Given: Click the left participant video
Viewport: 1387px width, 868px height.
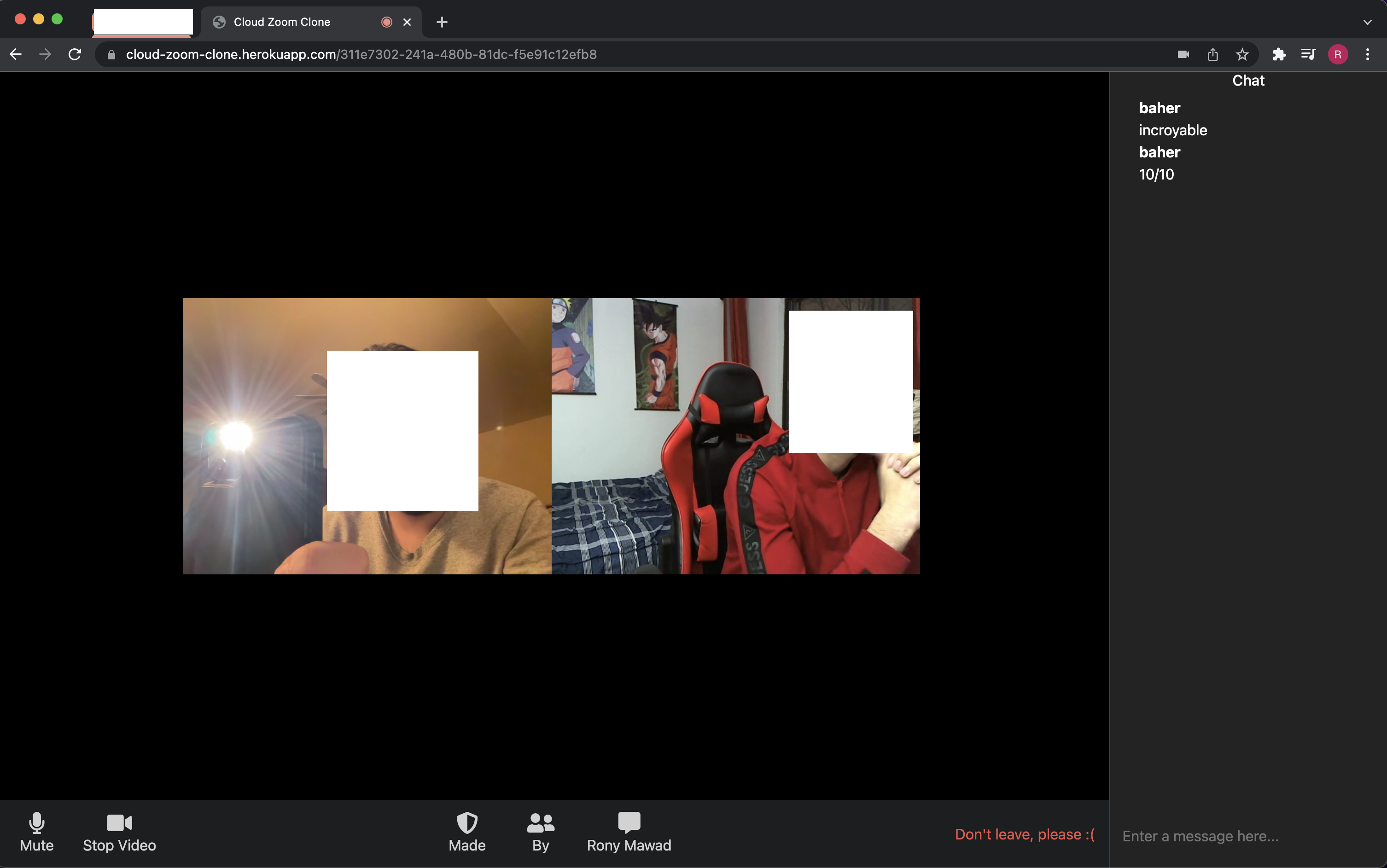Looking at the screenshot, I should click(x=367, y=436).
